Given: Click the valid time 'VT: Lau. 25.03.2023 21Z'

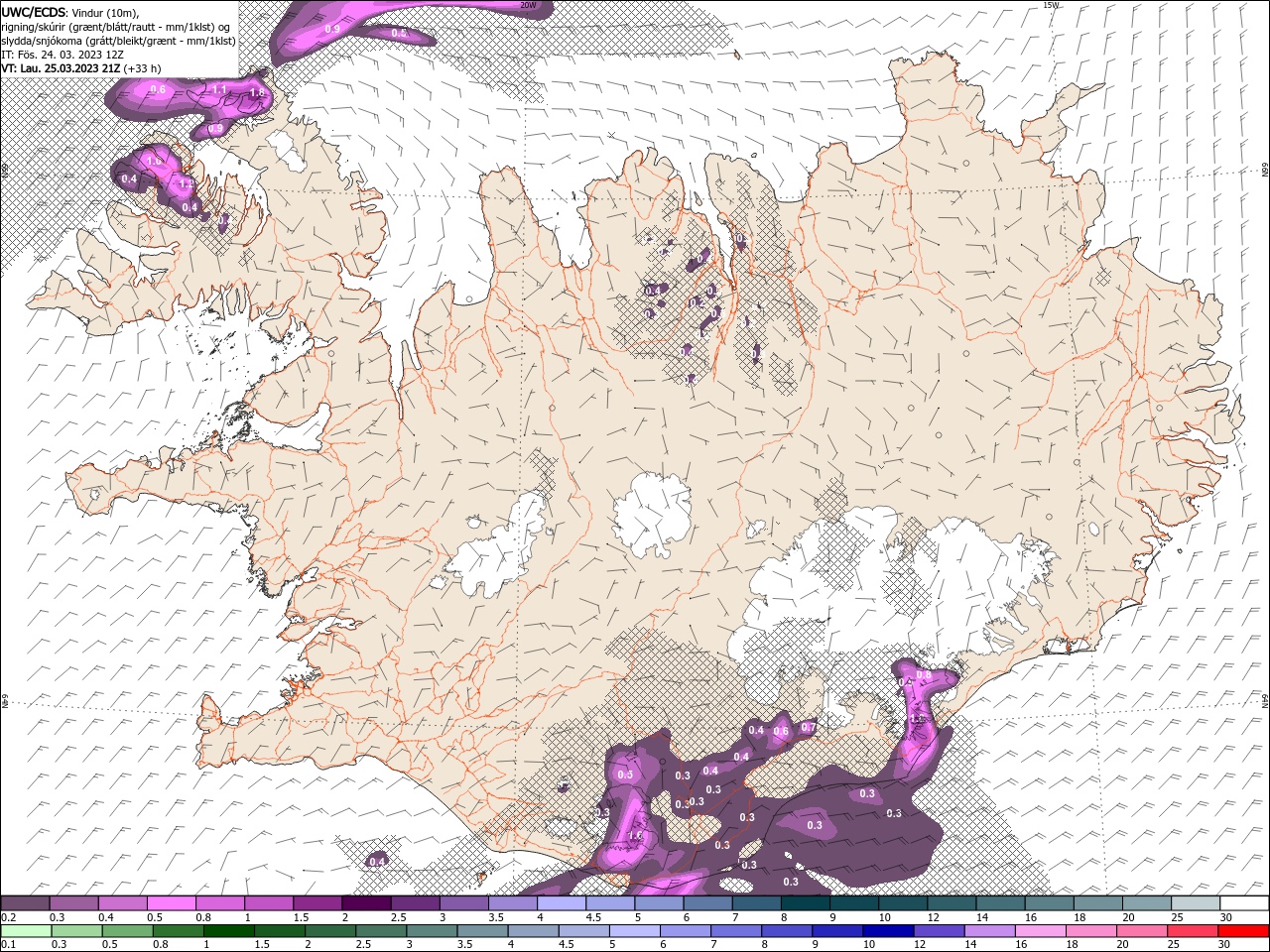Looking at the screenshot, I should coord(61,68).
